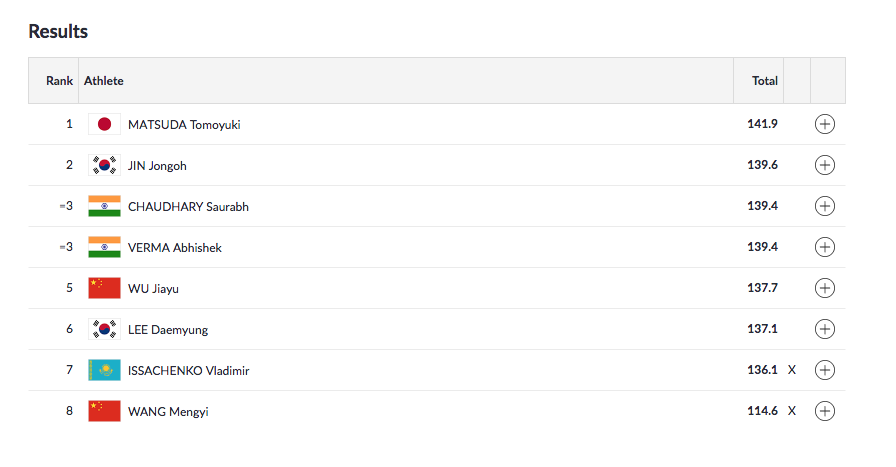Expand MATSUDA Tomoyuki's result details
Screen dimensions: 896x467
tap(825, 124)
